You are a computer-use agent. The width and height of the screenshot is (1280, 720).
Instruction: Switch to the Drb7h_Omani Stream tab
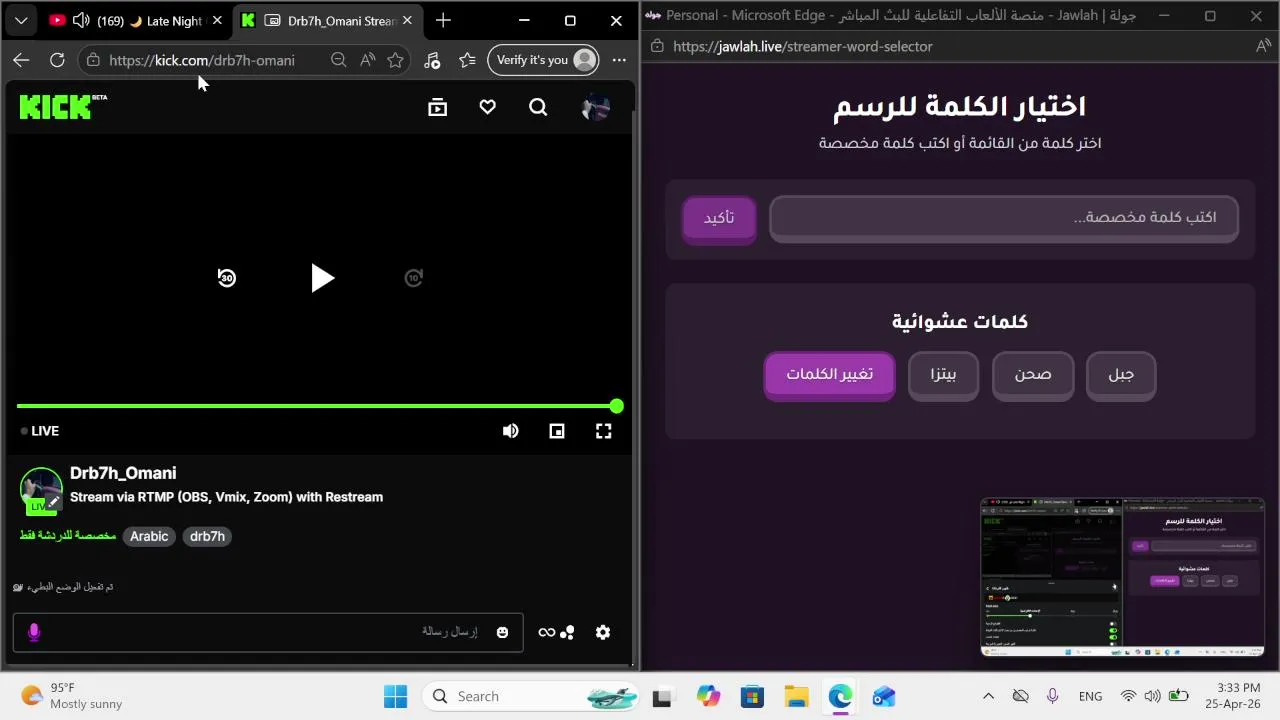pos(328,20)
